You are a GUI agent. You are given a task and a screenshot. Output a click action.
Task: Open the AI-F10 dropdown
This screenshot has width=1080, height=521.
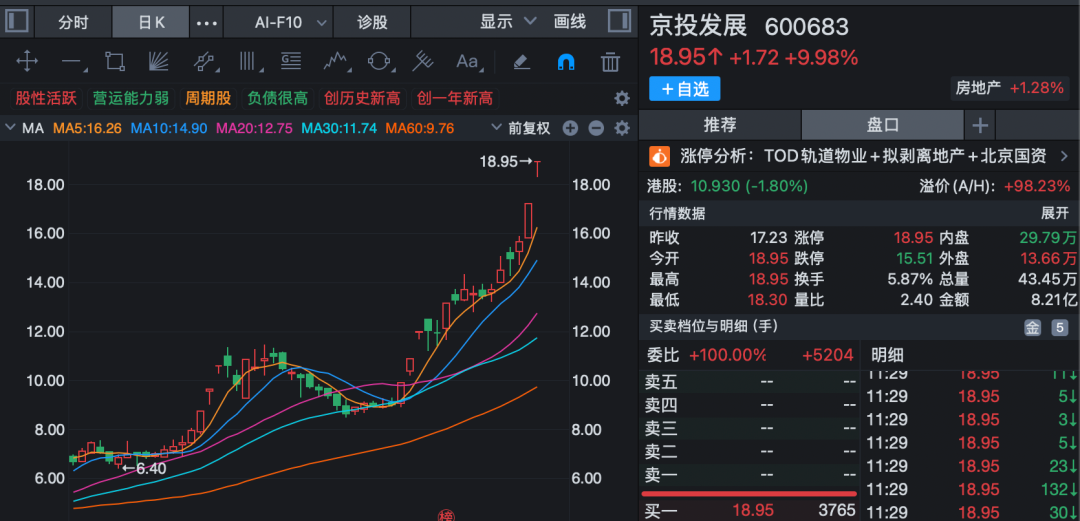coord(289,22)
